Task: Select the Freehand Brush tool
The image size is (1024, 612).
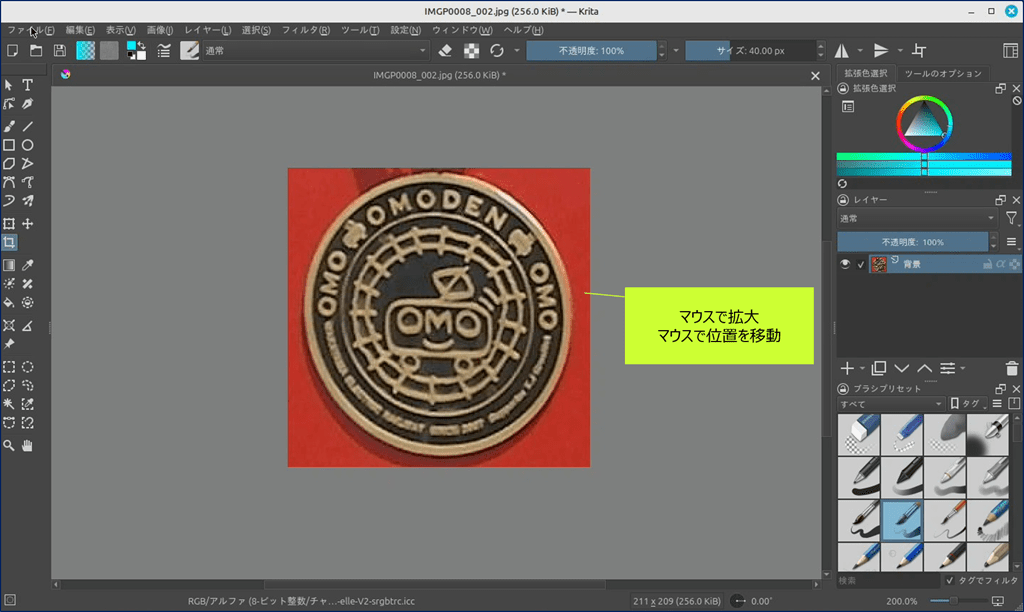Action: coord(9,126)
